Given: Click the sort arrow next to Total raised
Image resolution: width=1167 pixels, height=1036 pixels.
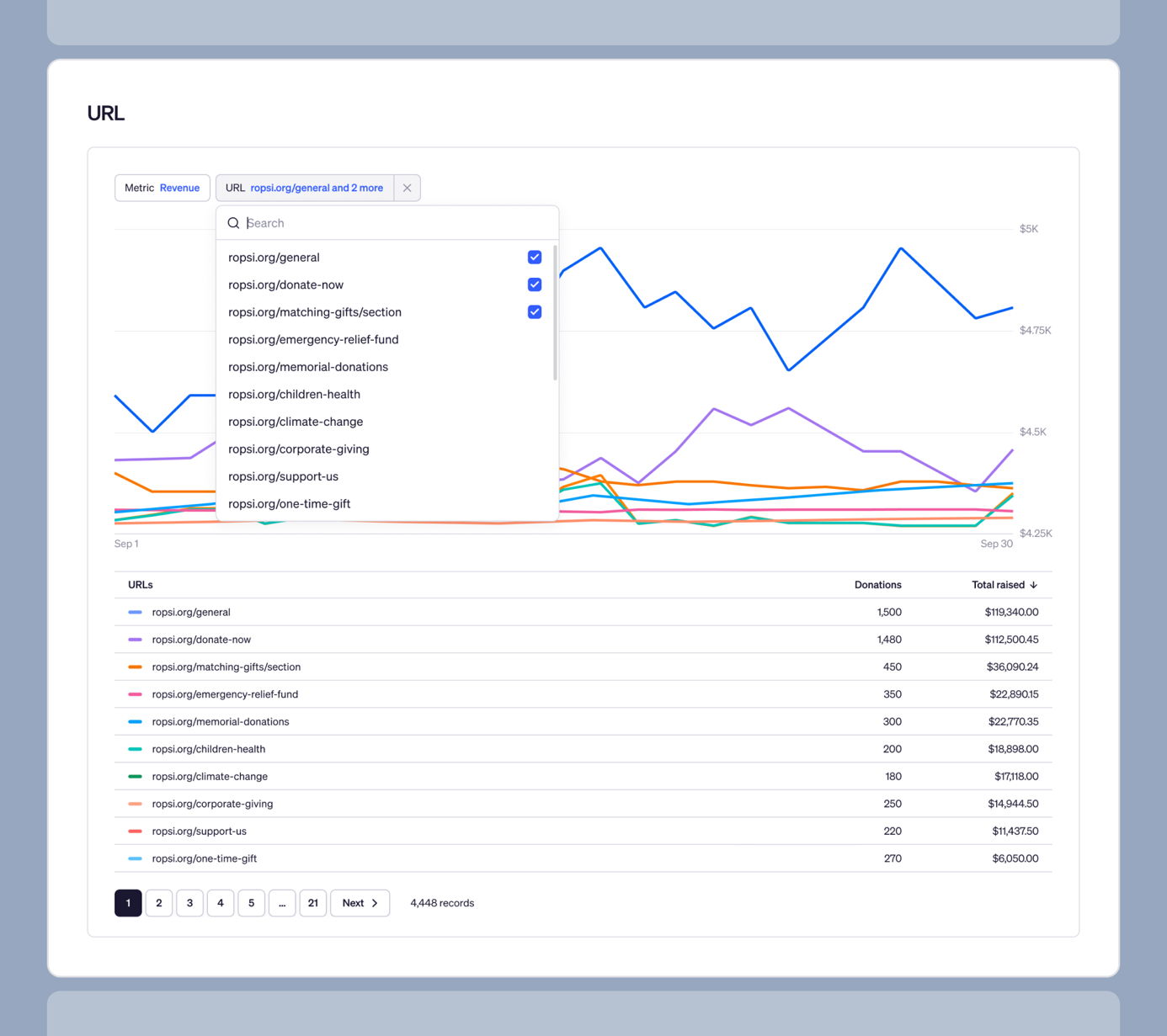Looking at the screenshot, I should coord(1034,585).
